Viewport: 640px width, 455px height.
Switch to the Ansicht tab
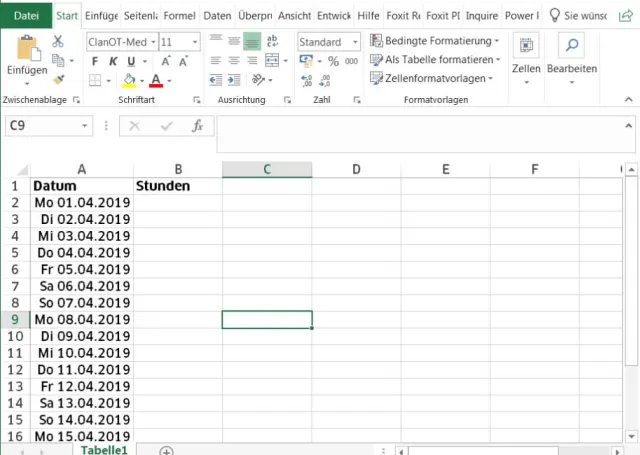click(294, 16)
